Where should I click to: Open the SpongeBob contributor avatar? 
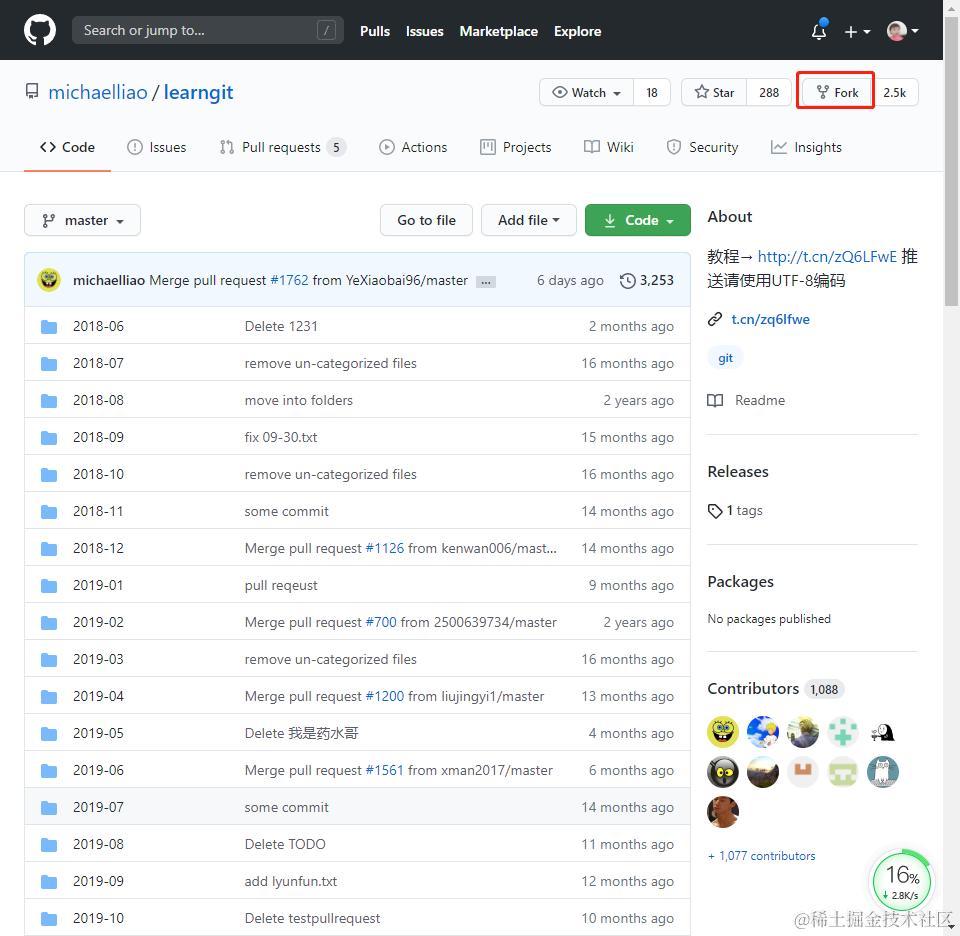pyautogui.click(x=723, y=732)
